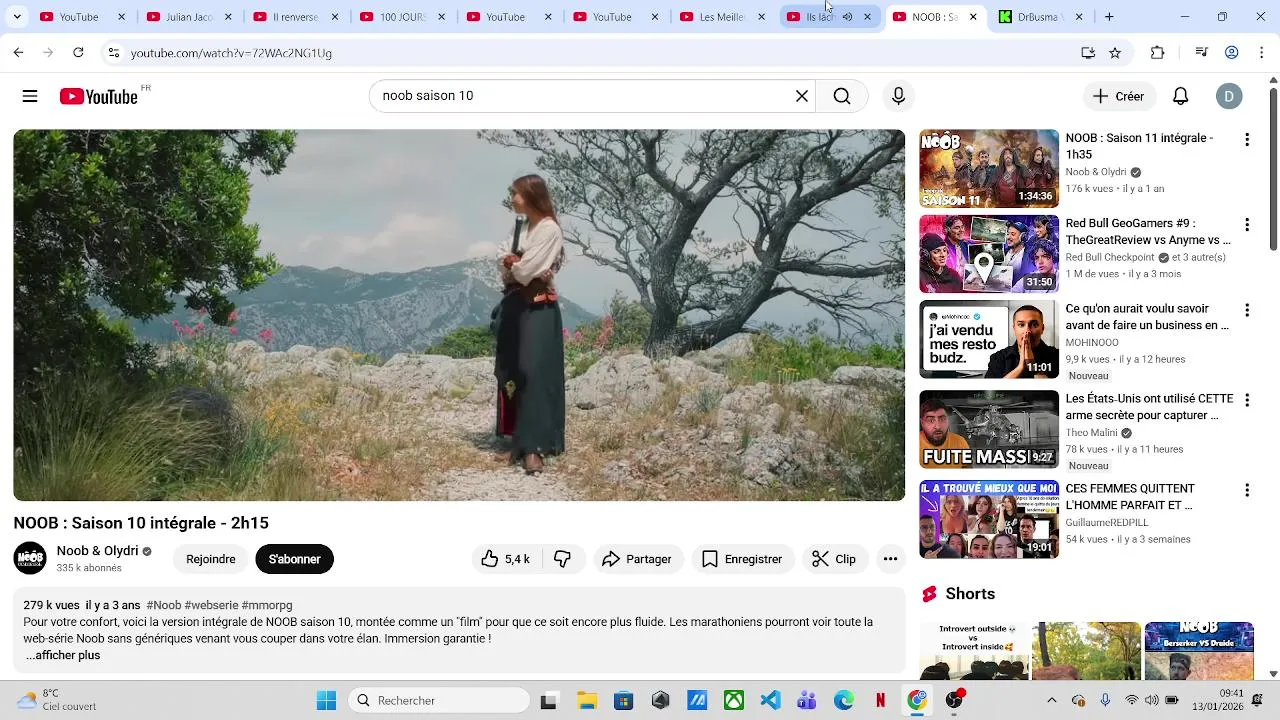The height and width of the screenshot is (720, 1280).
Task: Open CES FEMMES QUITTENT video title
Action: (x=1130, y=497)
